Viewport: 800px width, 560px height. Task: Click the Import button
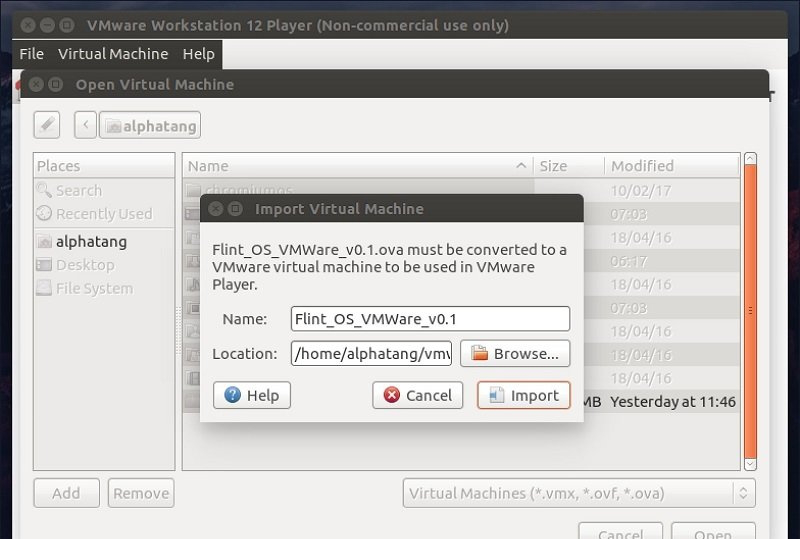(523, 395)
